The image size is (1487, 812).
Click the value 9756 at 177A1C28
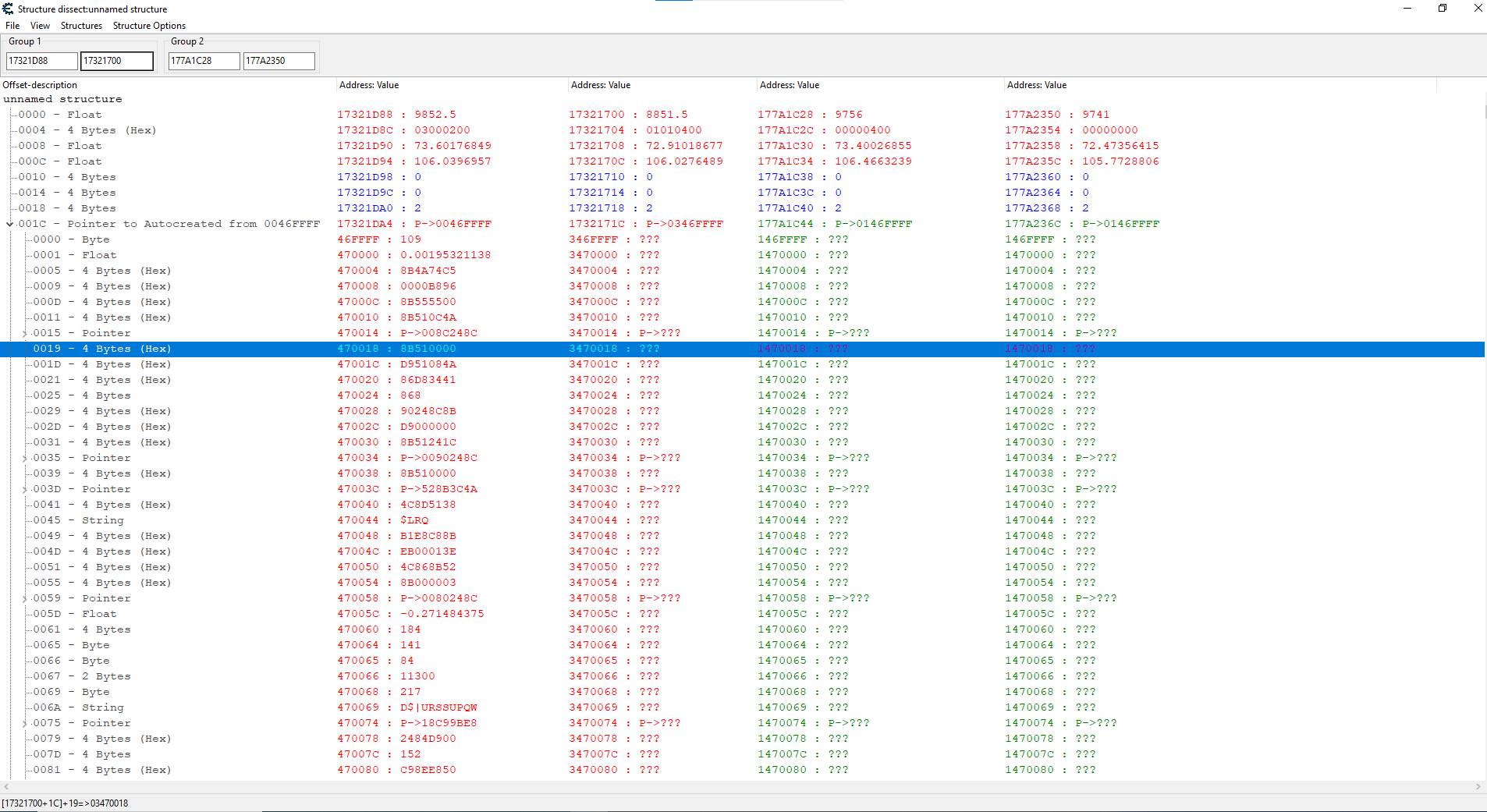coord(849,115)
